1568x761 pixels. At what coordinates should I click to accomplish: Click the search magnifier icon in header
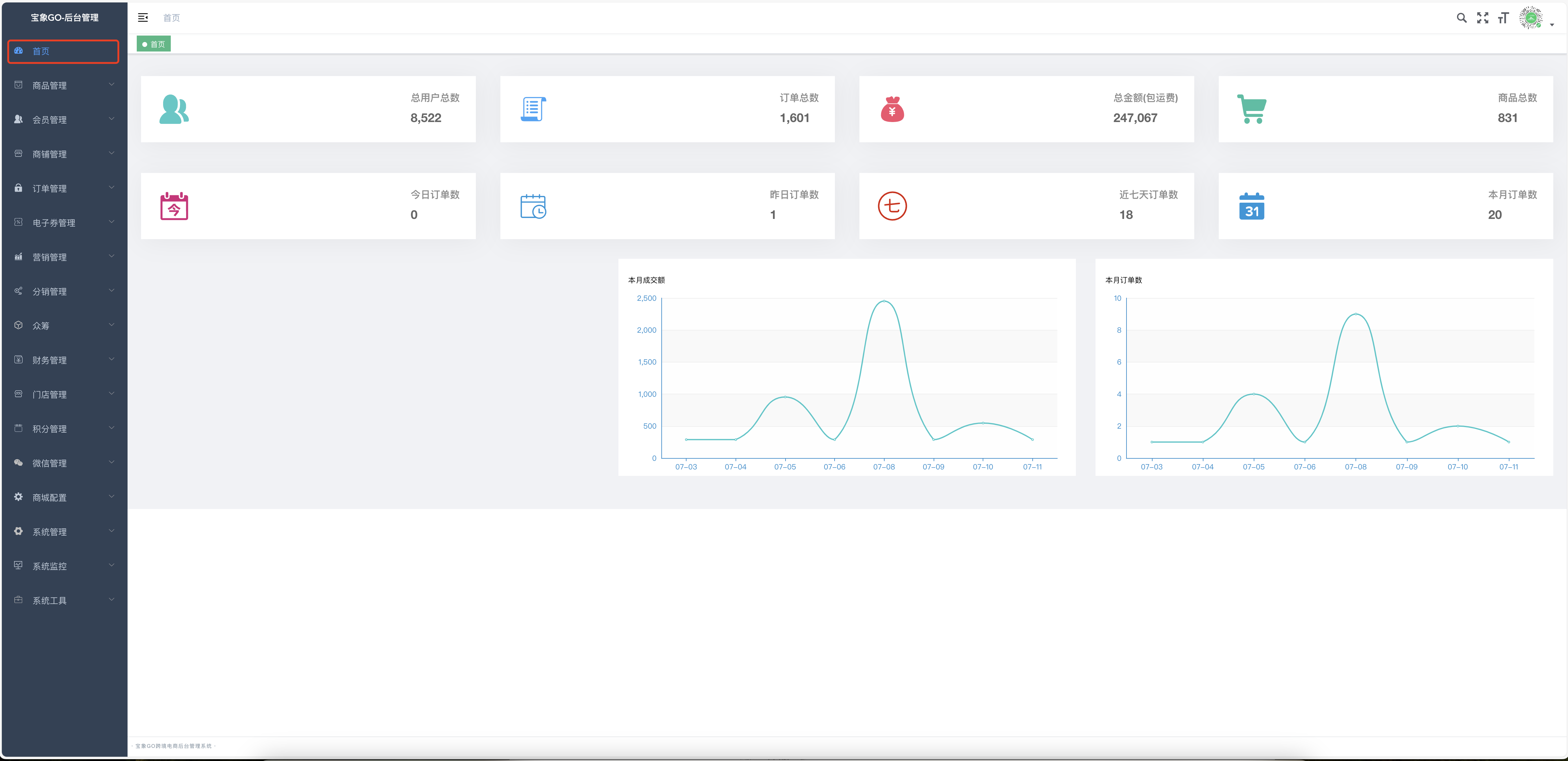click(x=1461, y=18)
